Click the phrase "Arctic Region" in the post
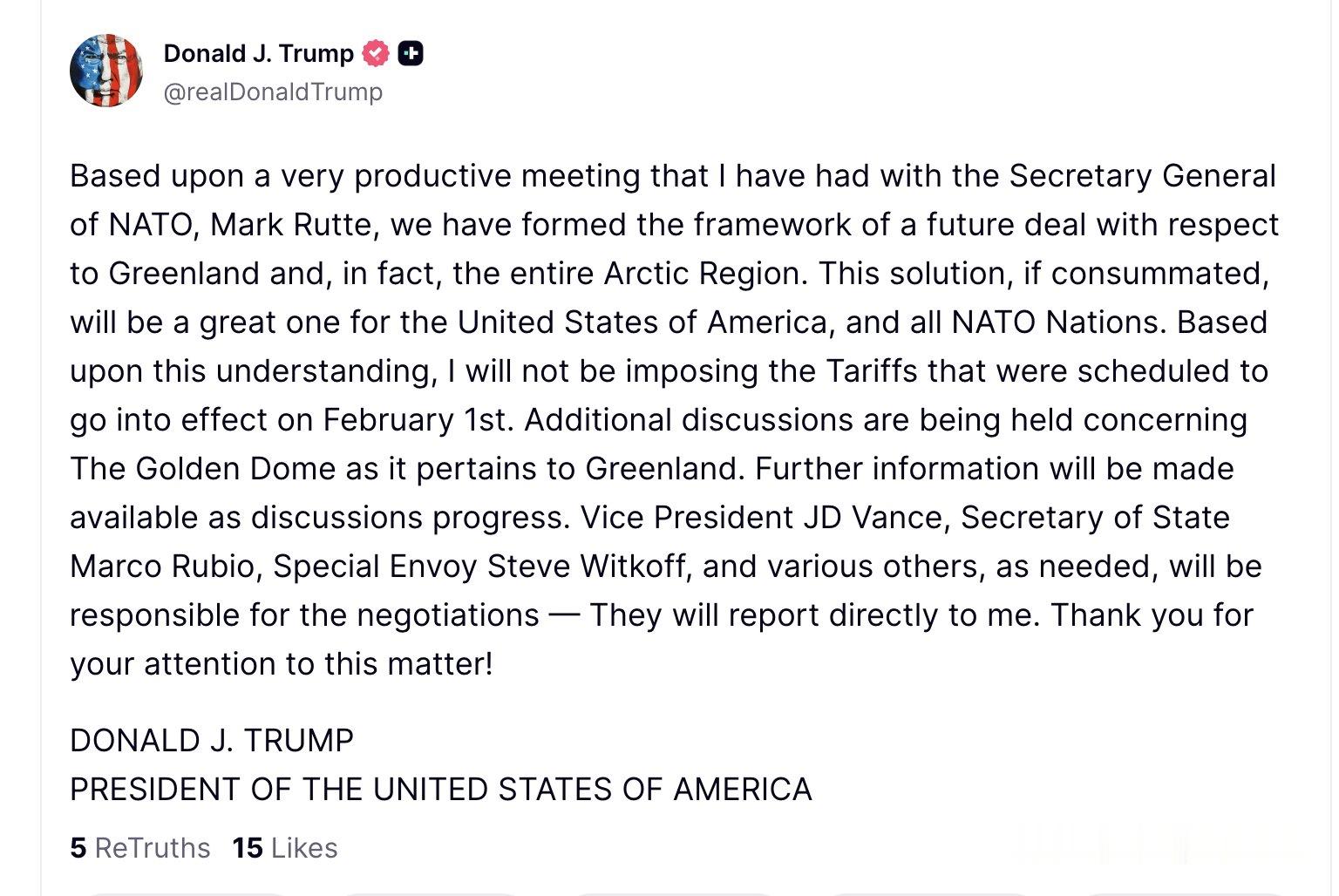 (702, 274)
